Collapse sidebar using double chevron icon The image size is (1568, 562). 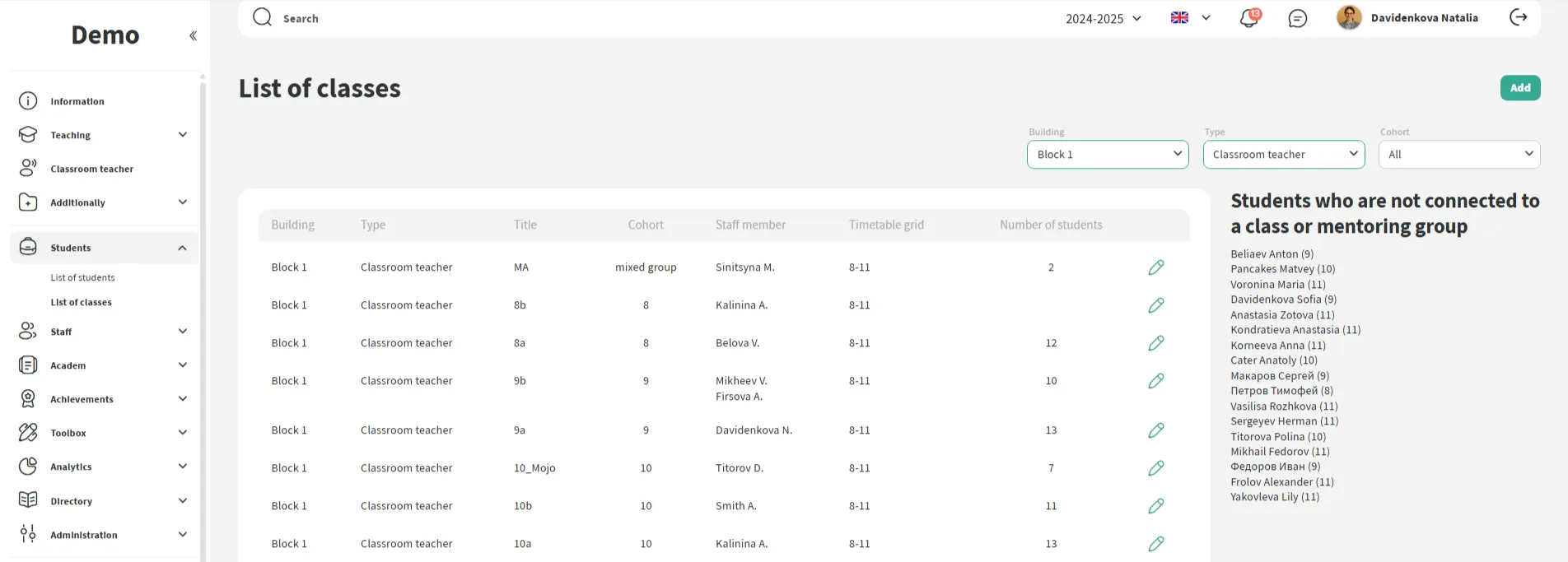pos(193,35)
